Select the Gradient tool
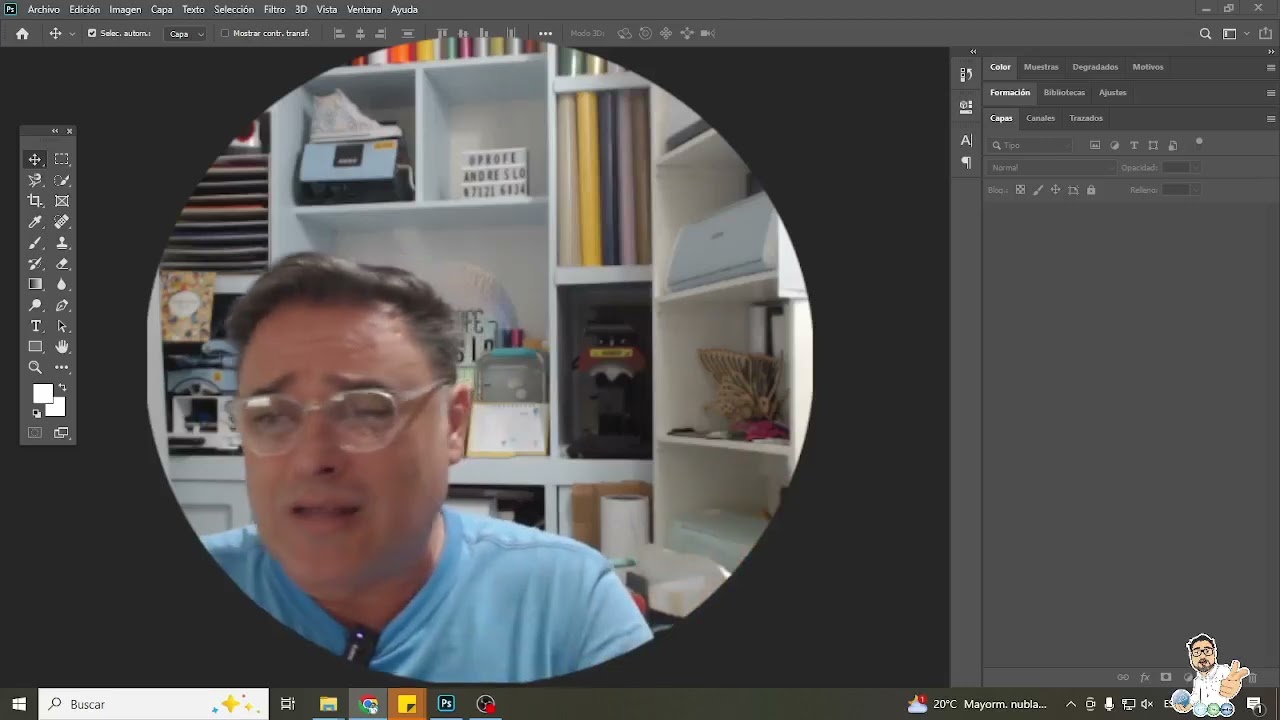 click(35, 285)
